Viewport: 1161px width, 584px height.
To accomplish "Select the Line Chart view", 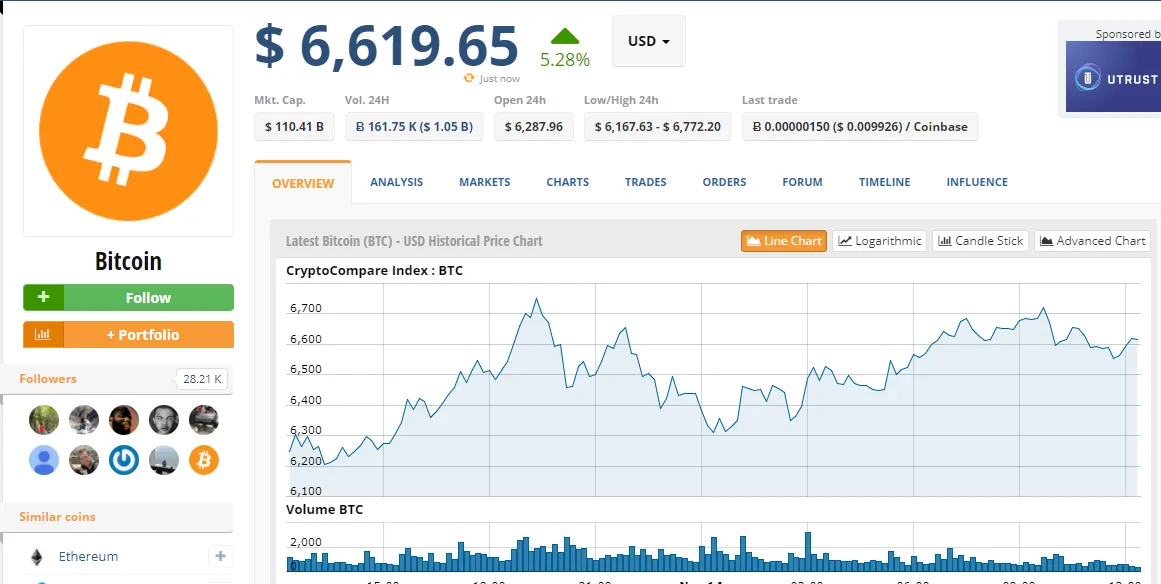I will pyautogui.click(x=784, y=241).
